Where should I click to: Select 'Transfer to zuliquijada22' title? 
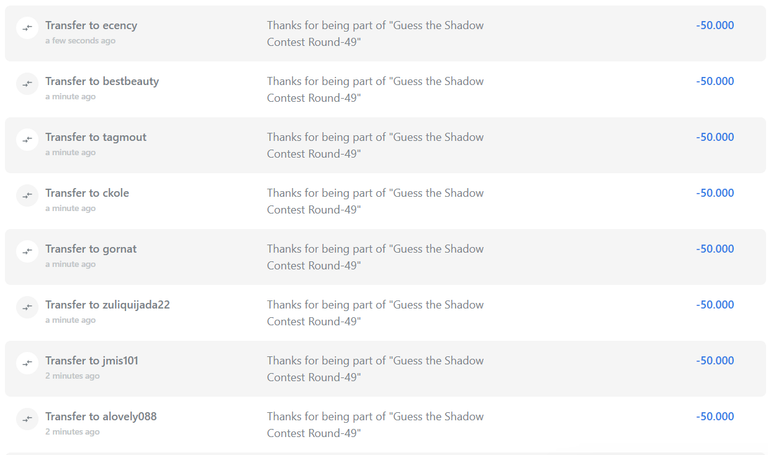click(x=108, y=305)
